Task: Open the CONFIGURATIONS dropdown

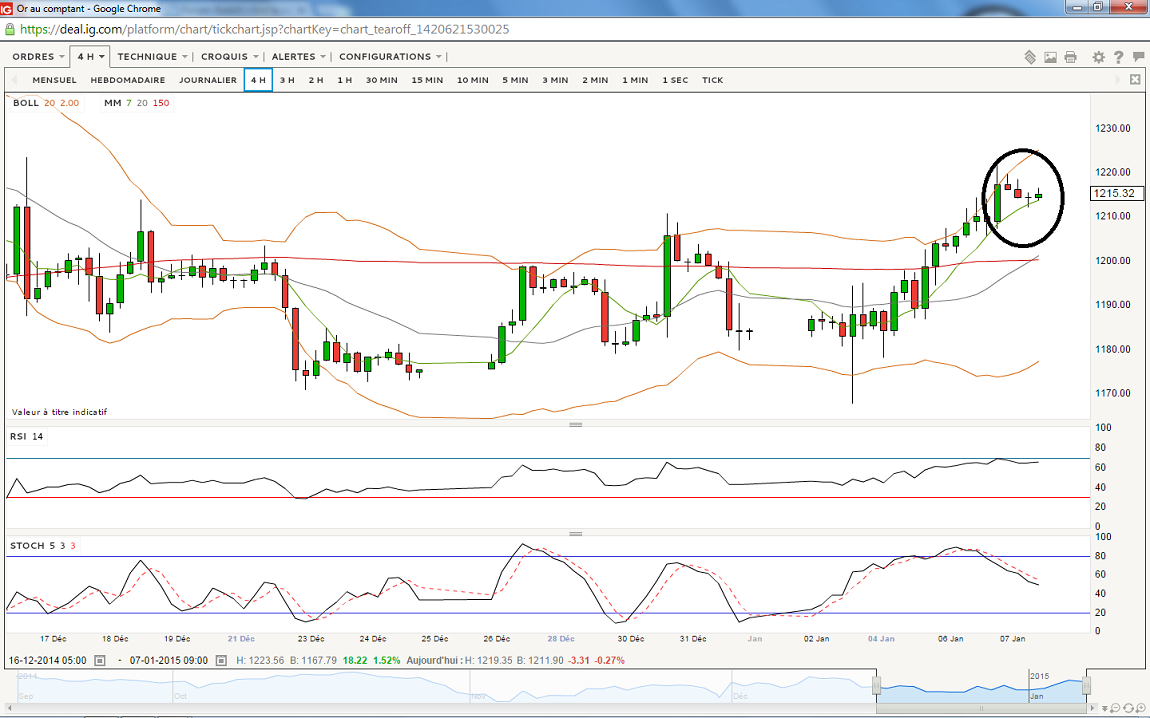Action: 389,56
